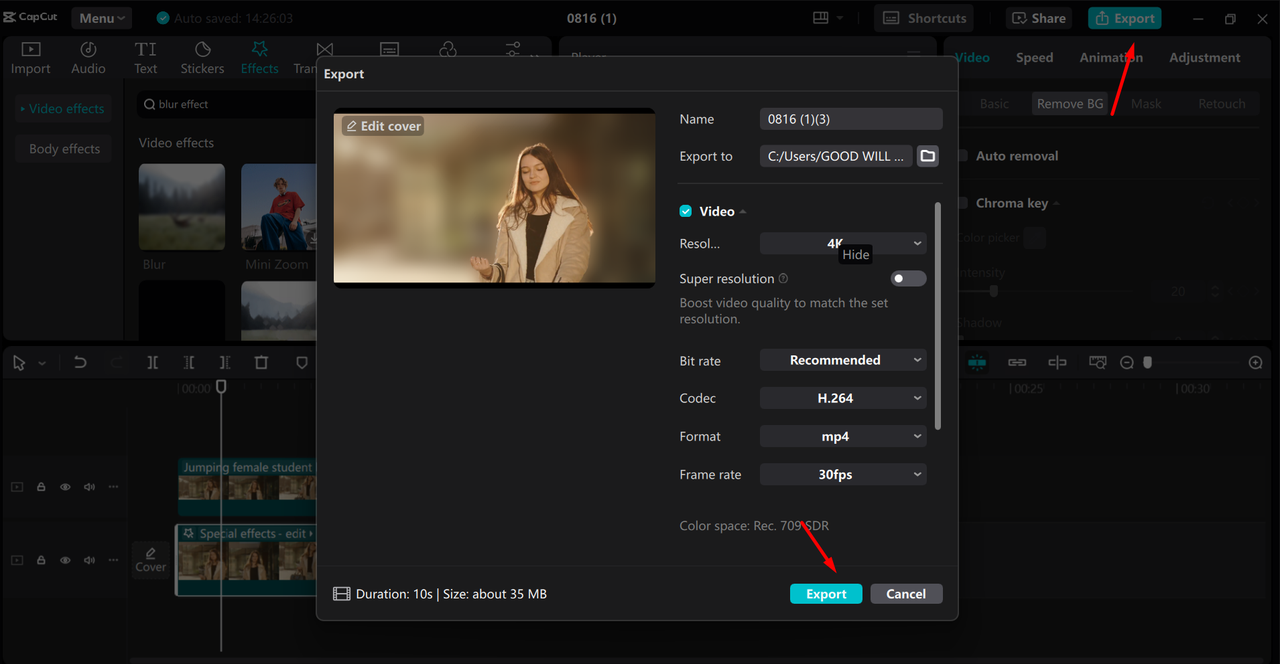Open the Resolution dropdown showing 4K

pos(843,243)
